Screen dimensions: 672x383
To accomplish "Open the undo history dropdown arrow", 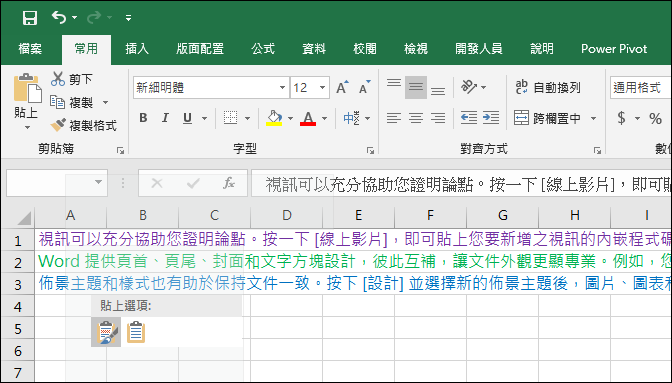I will 75,18.
